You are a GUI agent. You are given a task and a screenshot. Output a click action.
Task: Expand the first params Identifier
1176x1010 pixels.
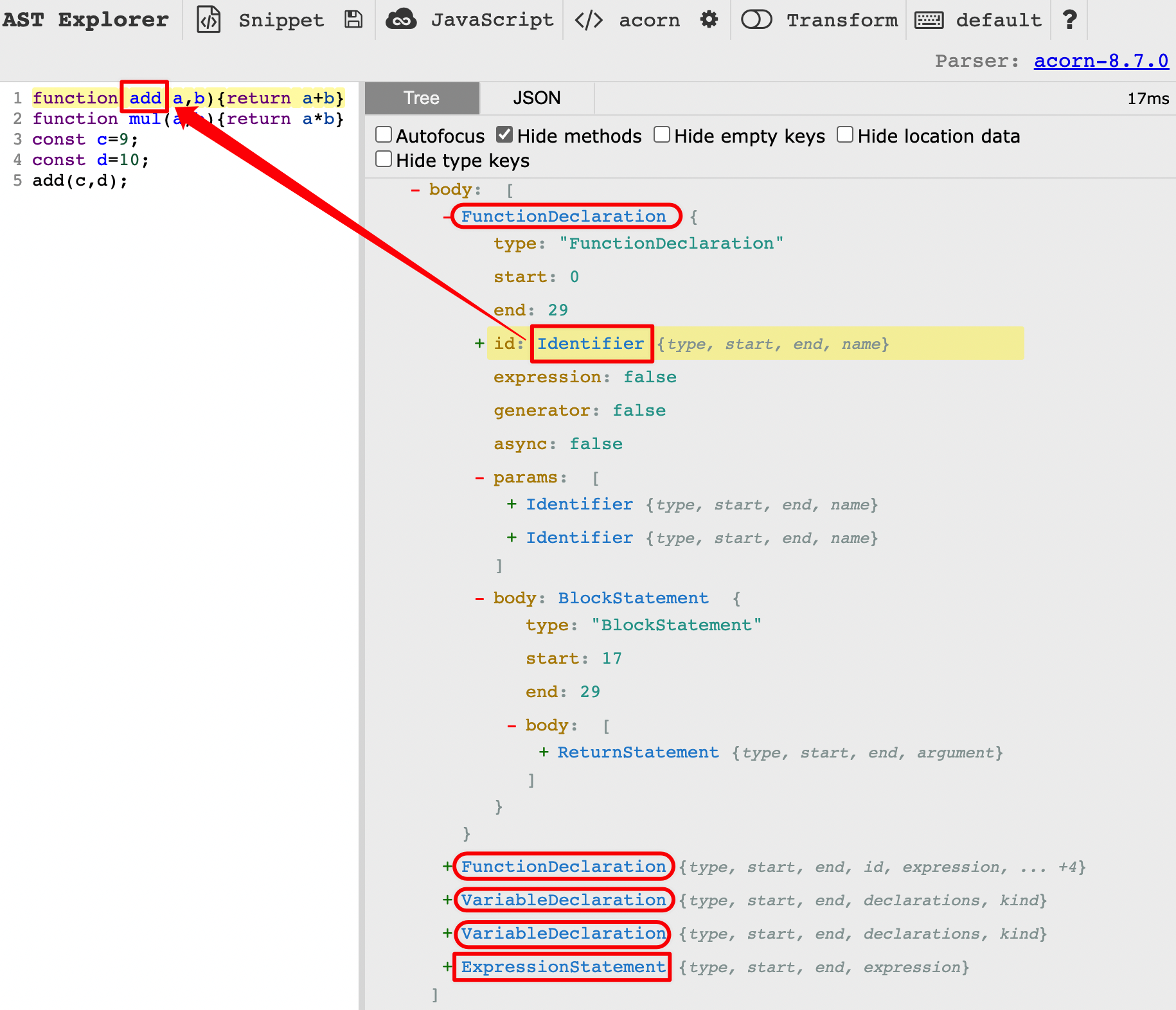click(x=512, y=504)
